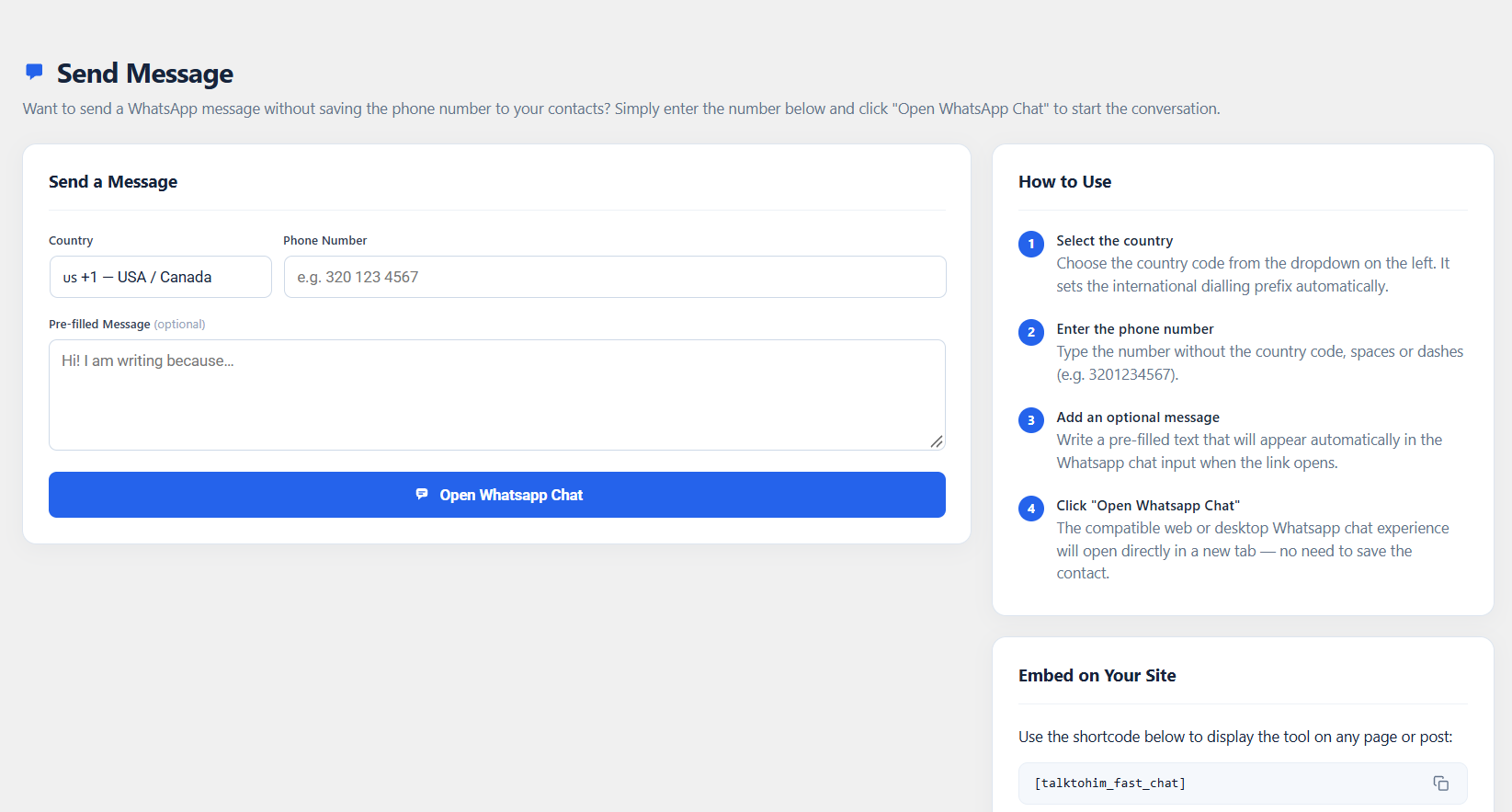Click the intro sentence under Send Message
The height and width of the screenshot is (812, 1512).
tap(621, 109)
